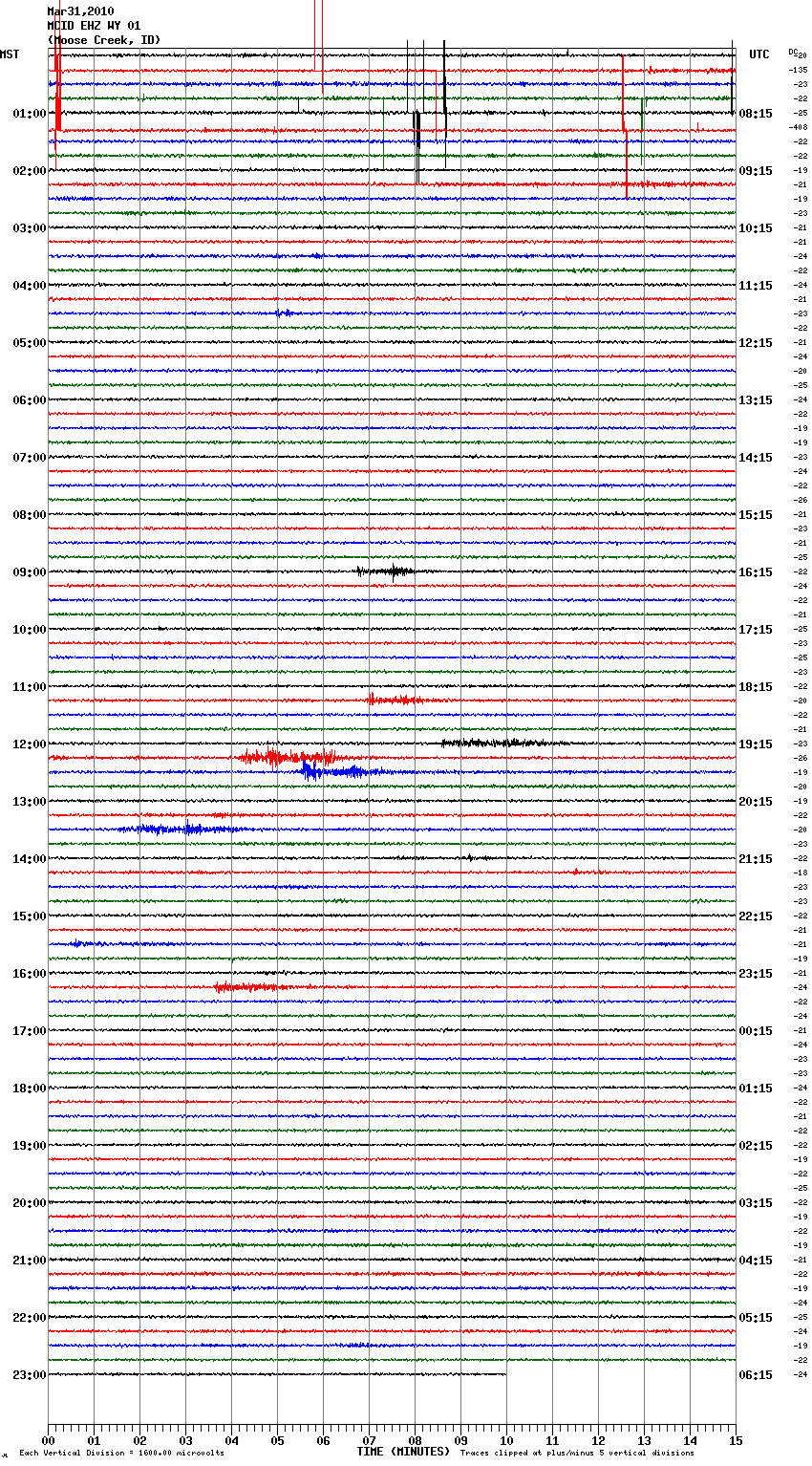
Task: Click the "UTC" timezone heading
Action: (759, 54)
